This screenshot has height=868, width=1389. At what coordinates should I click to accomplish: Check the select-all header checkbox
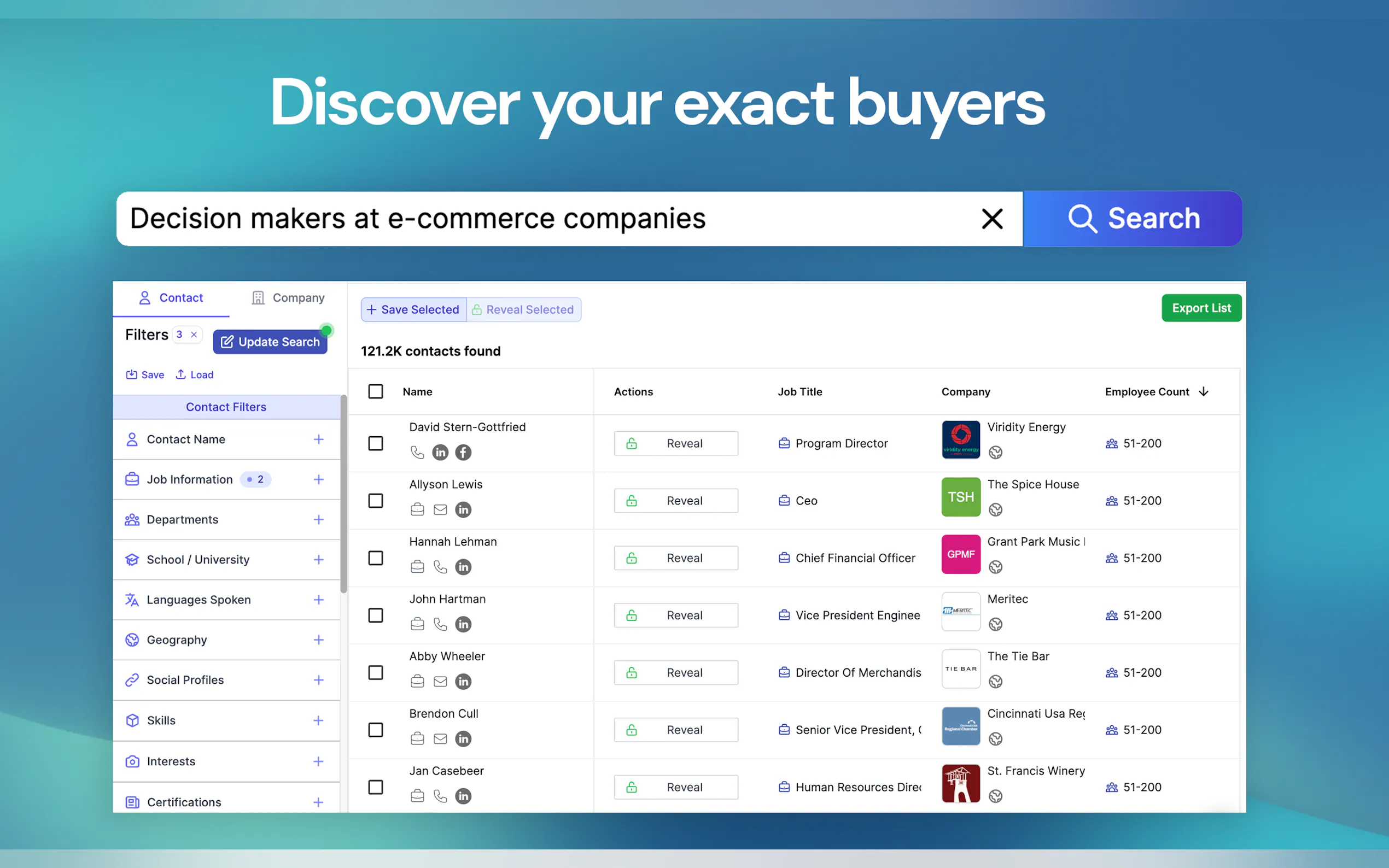click(x=376, y=391)
